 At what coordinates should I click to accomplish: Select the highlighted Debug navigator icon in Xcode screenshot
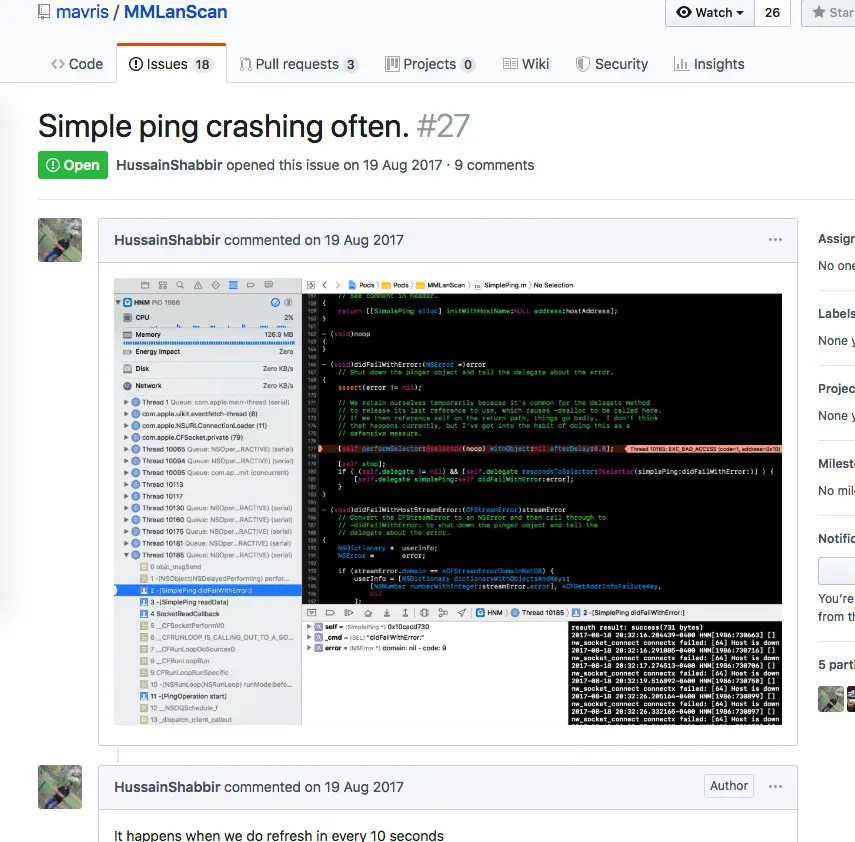pos(233,285)
